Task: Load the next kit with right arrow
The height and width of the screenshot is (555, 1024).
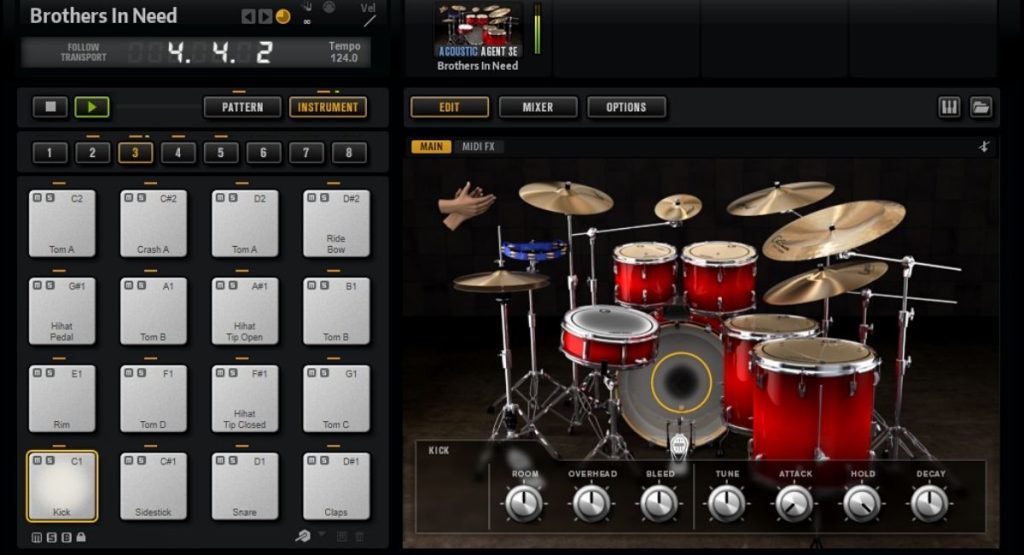Action: [x=264, y=16]
